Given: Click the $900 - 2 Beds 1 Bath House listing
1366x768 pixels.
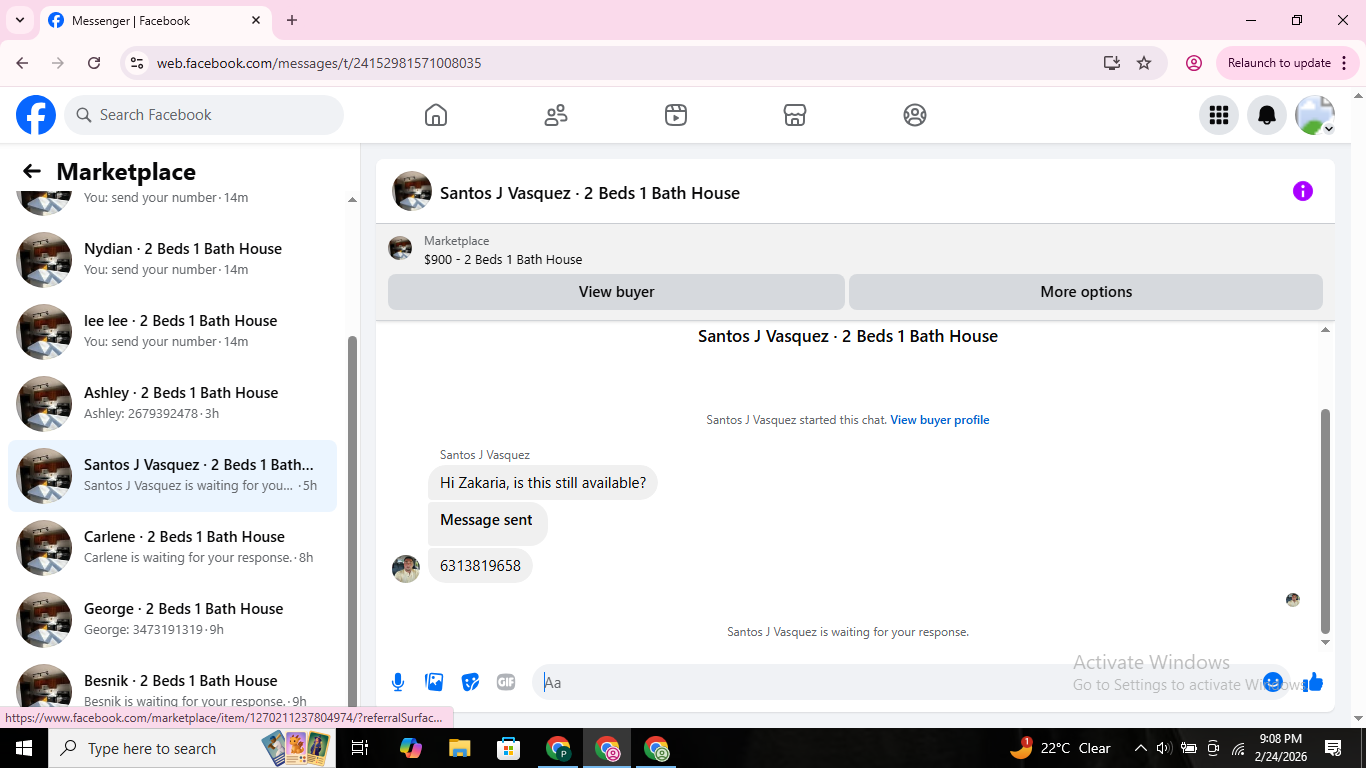Looking at the screenshot, I should [x=503, y=259].
